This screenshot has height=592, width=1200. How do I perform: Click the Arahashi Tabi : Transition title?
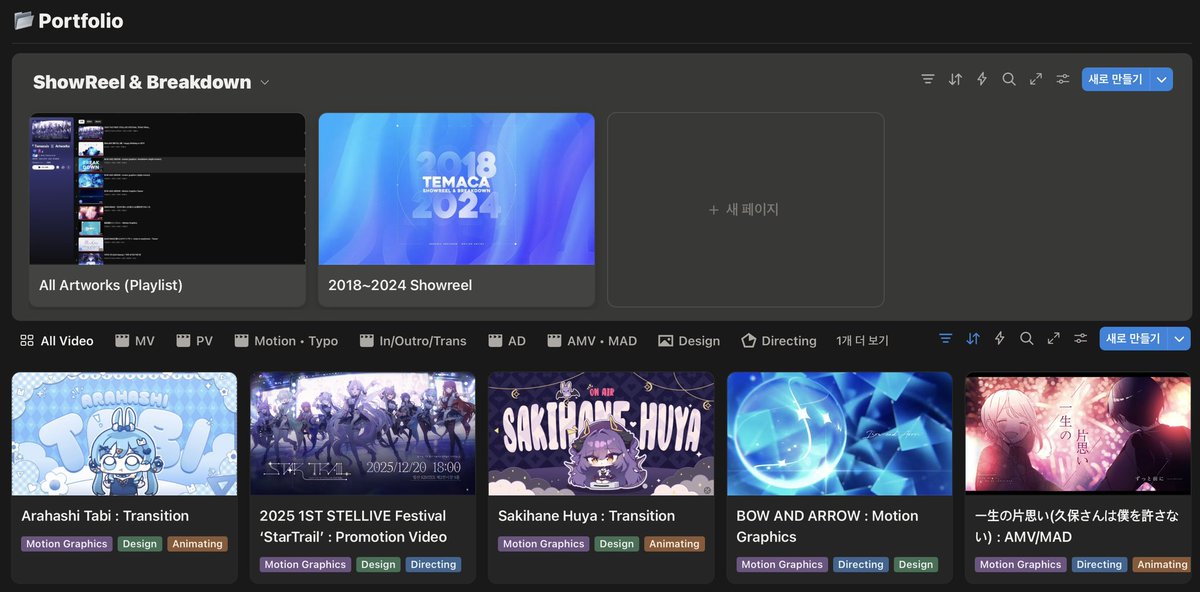105,516
